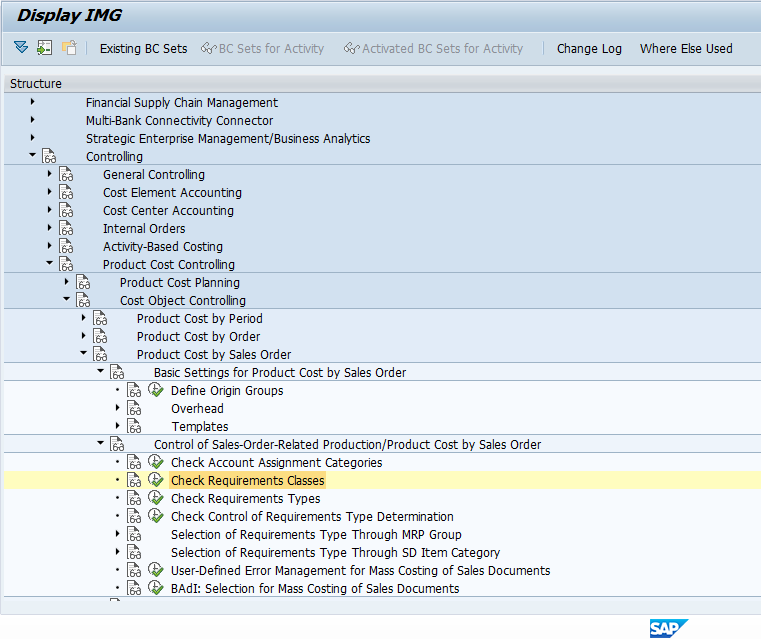Select Check Account Assignment Categories text

point(277,462)
